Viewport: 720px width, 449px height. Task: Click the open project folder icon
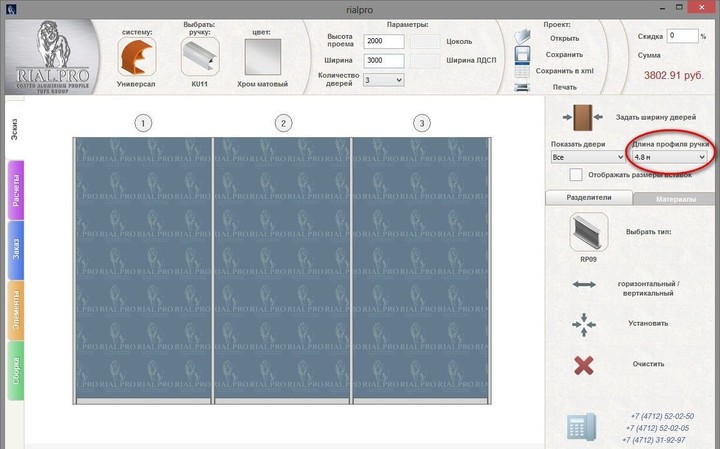pos(521,38)
